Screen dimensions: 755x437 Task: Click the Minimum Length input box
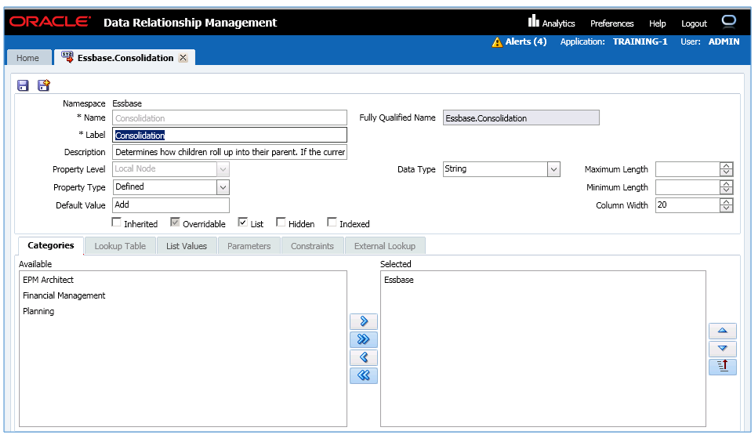click(x=688, y=187)
